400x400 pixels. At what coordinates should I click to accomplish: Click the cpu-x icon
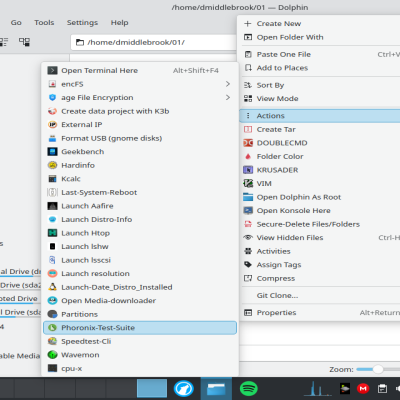pyautogui.click(x=52, y=368)
